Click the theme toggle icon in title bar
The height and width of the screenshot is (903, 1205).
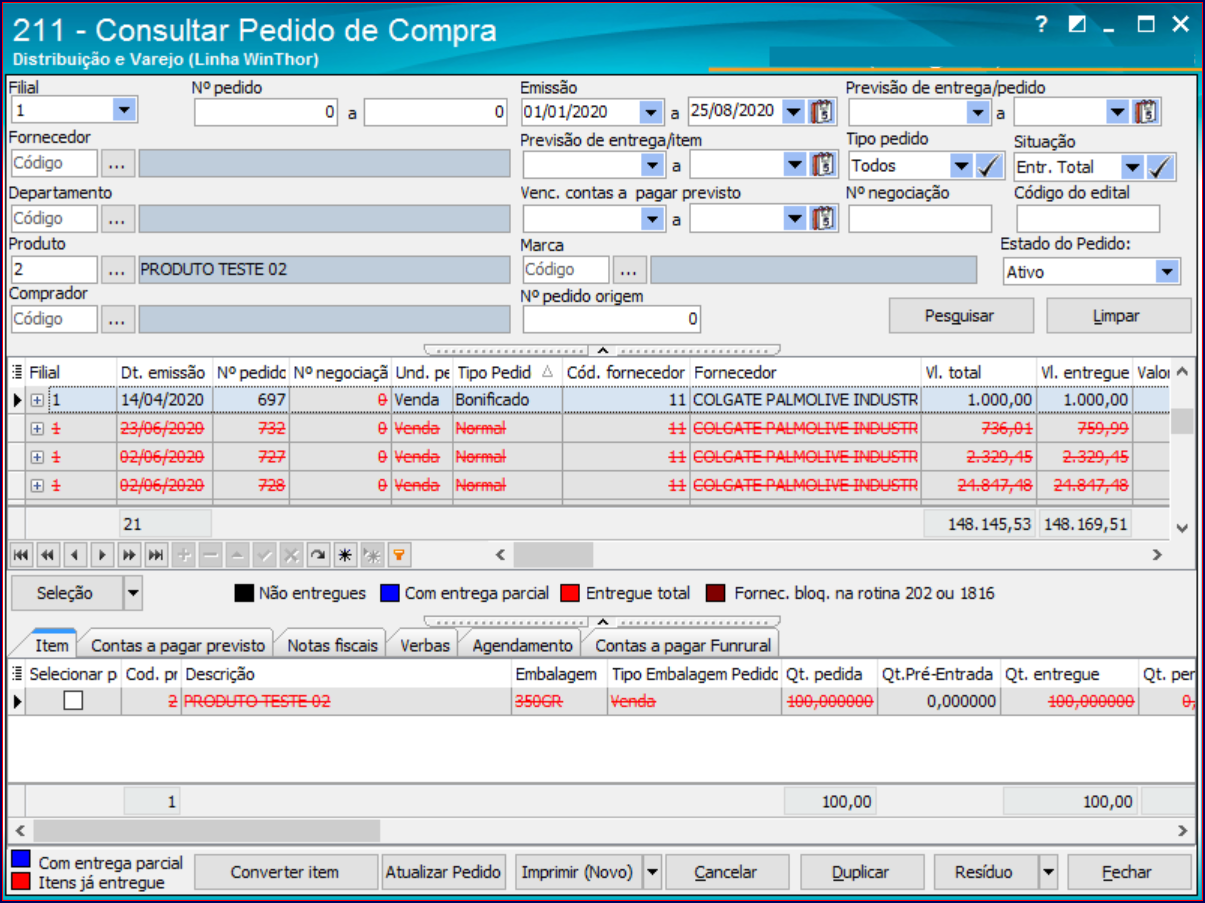click(x=1077, y=25)
